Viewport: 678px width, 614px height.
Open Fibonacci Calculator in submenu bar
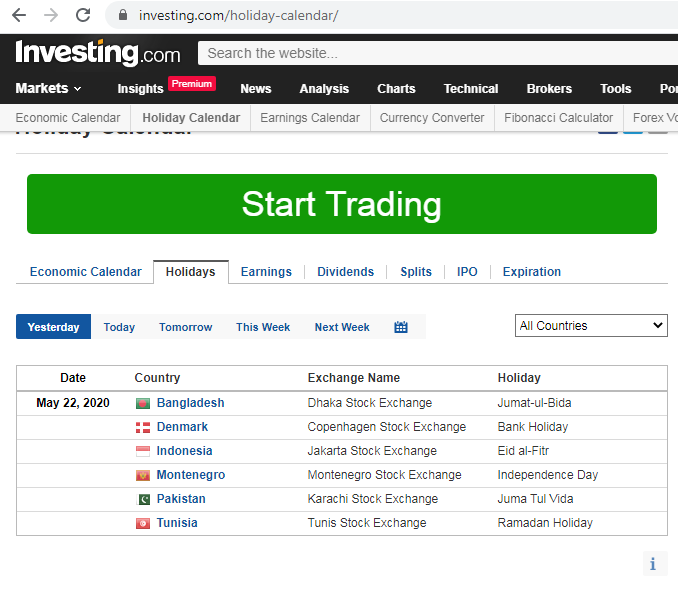pos(559,118)
